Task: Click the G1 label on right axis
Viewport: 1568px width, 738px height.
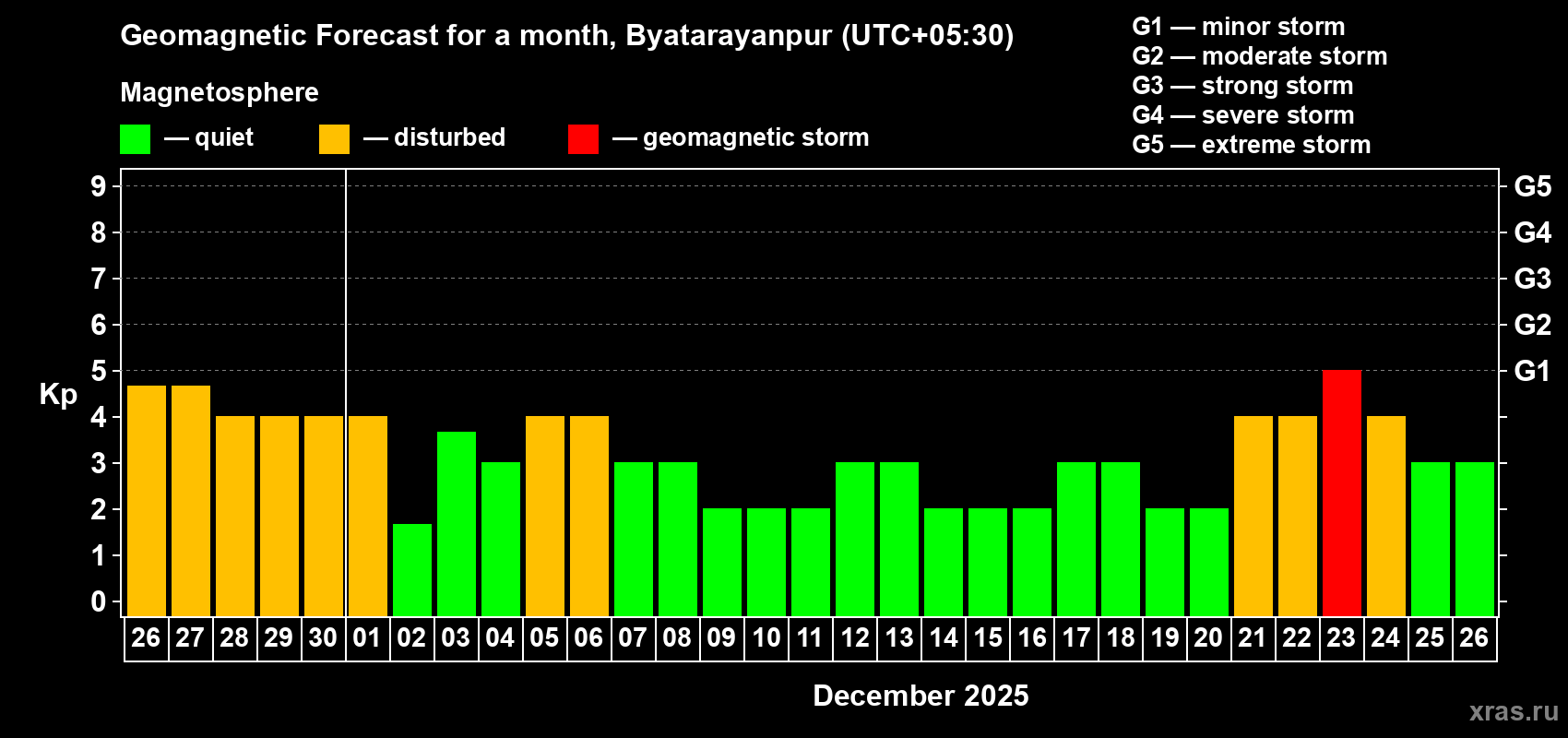Action: pyautogui.click(x=1532, y=371)
